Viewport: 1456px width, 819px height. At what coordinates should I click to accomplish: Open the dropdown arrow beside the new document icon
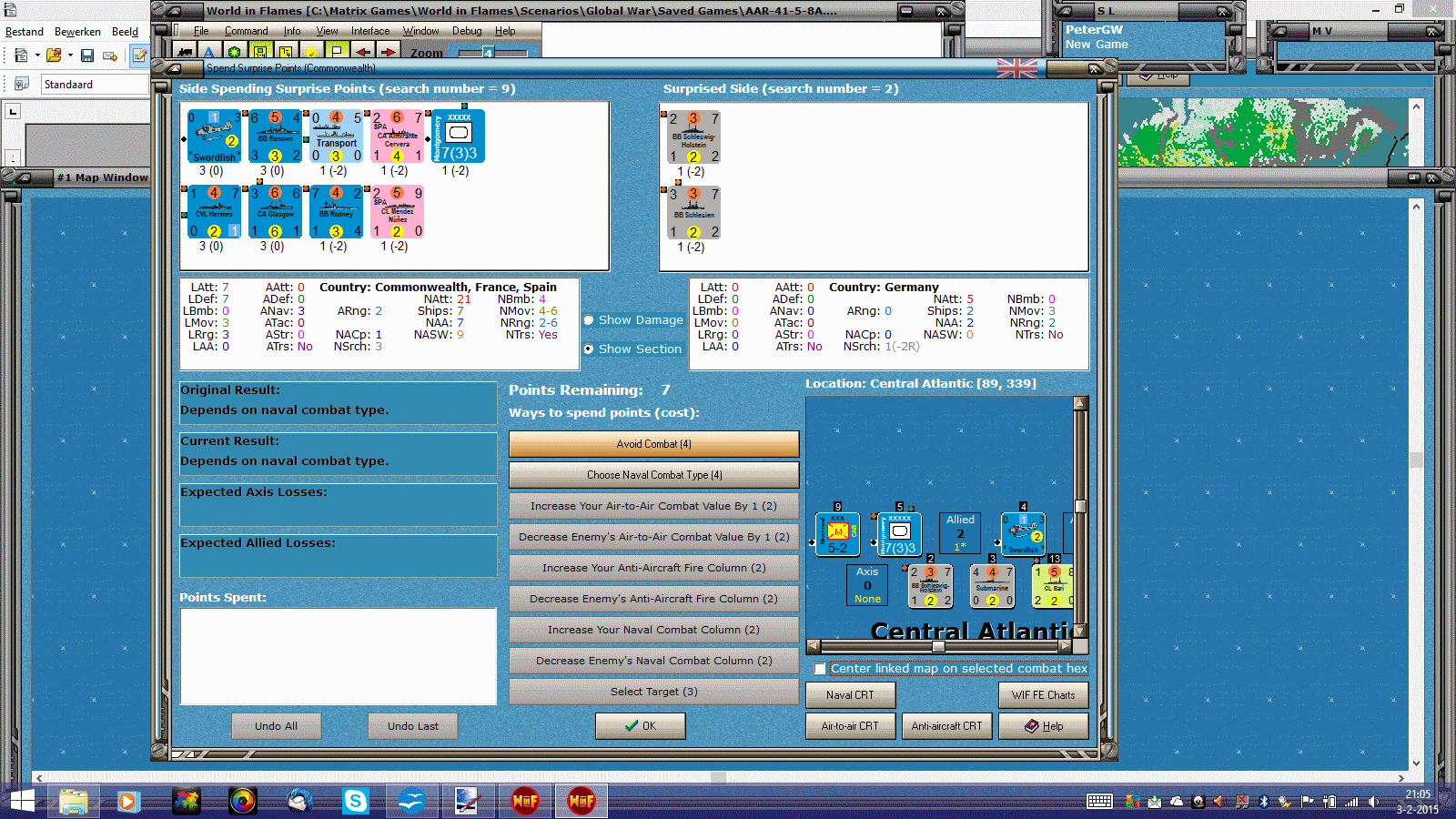37,56
